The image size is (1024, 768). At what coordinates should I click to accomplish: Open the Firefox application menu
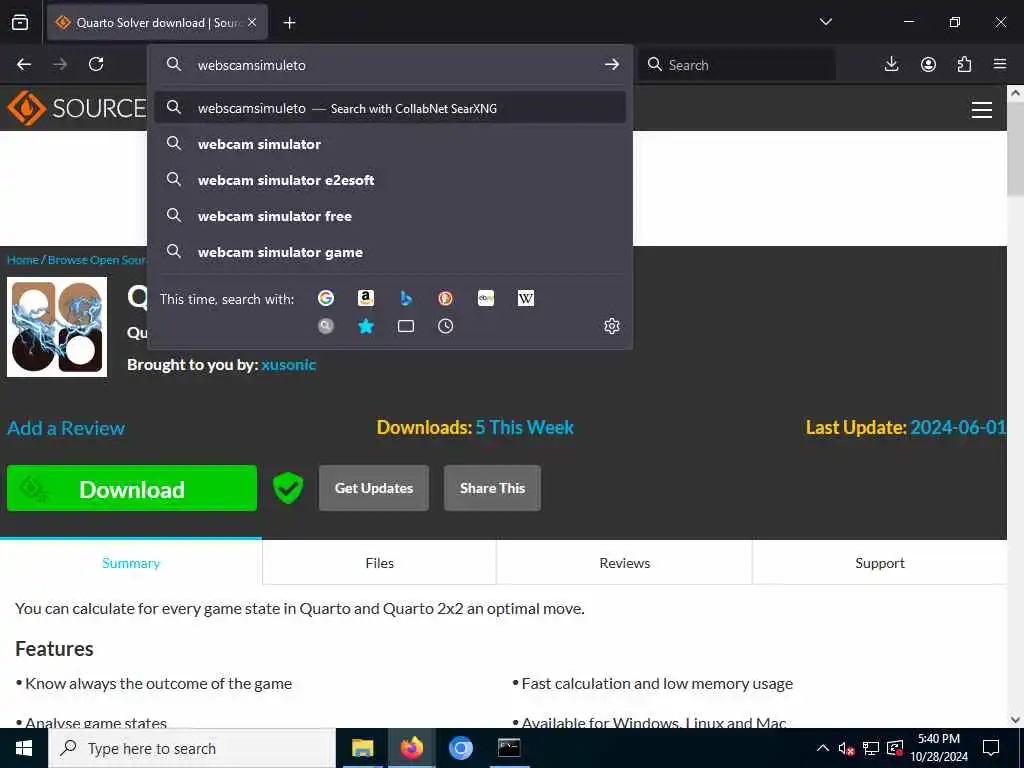[1000, 64]
